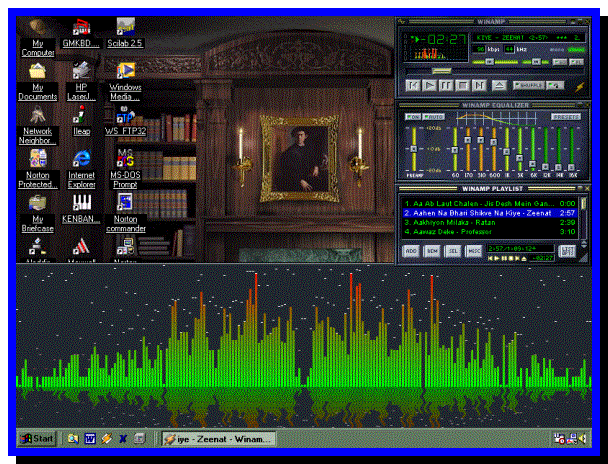
Task: Select playlist track Aakhiyon Milaka - Ratan
Action: click(x=489, y=223)
